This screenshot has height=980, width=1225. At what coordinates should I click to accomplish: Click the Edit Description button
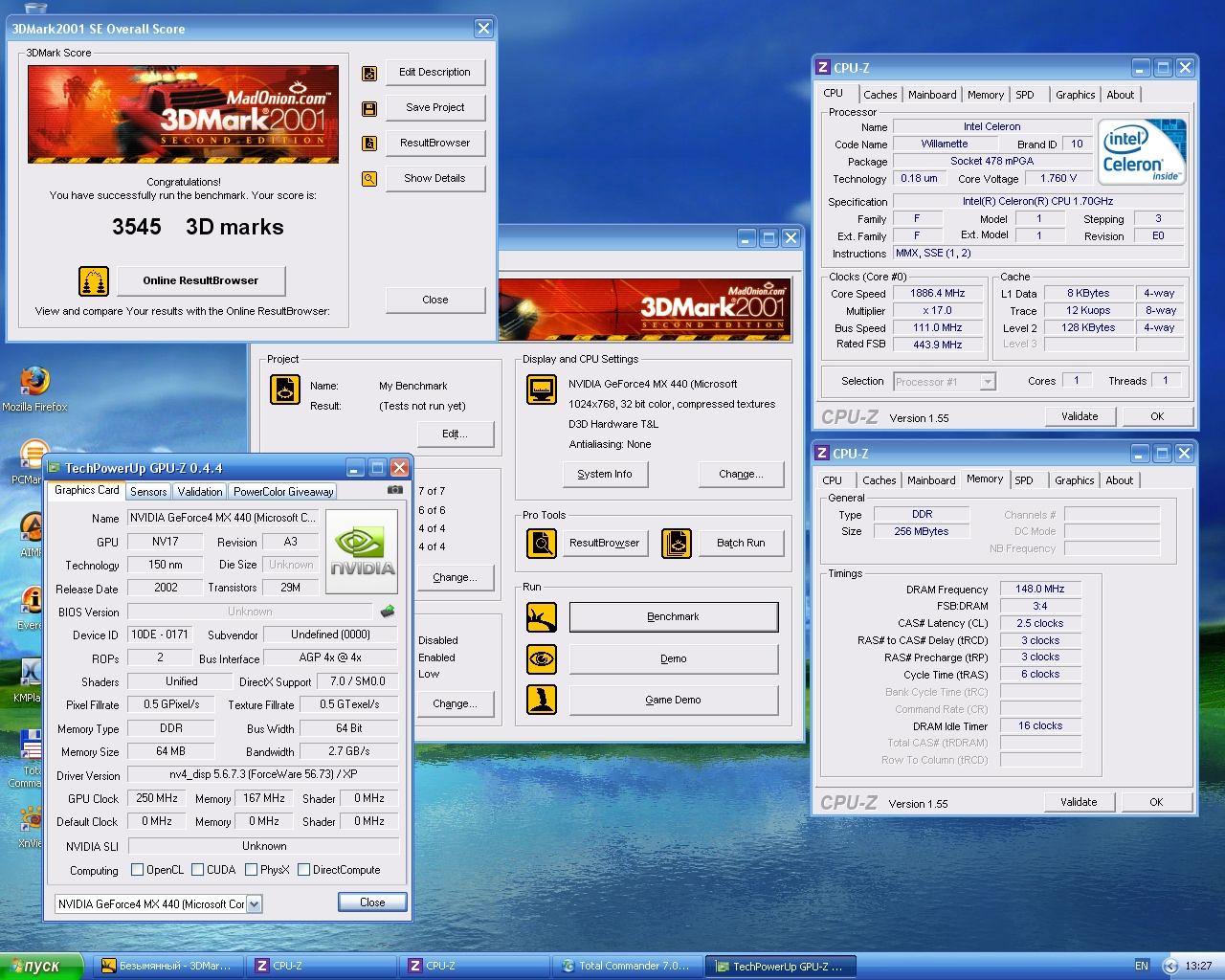tap(434, 73)
